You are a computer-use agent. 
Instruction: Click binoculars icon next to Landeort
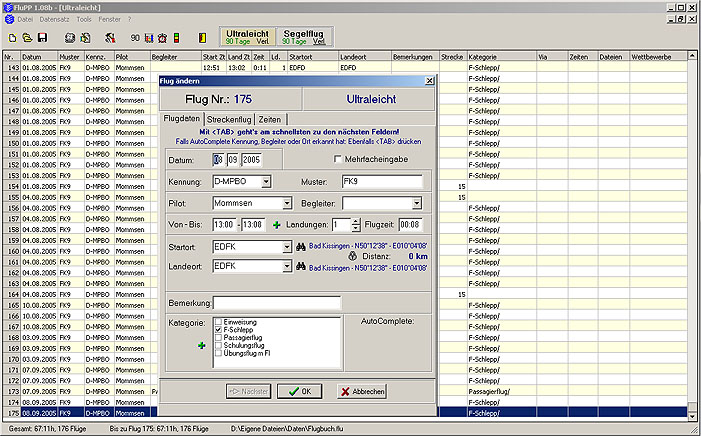point(301,267)
